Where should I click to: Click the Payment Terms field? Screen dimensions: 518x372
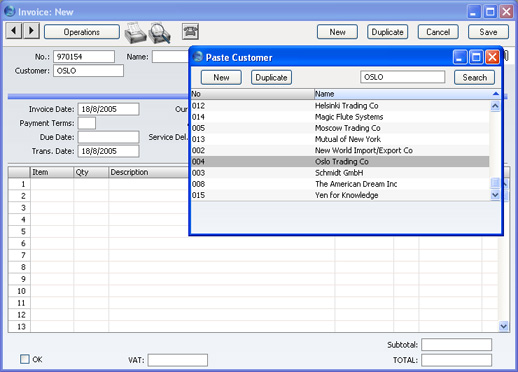pos(87,123)
